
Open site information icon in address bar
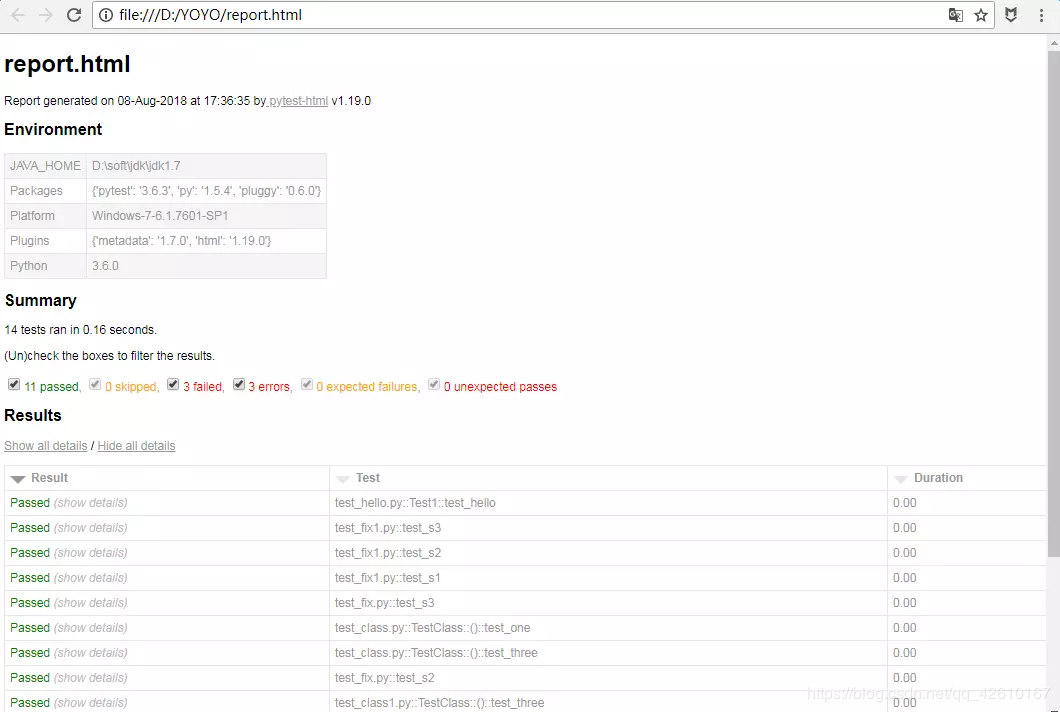click(105, 15)
